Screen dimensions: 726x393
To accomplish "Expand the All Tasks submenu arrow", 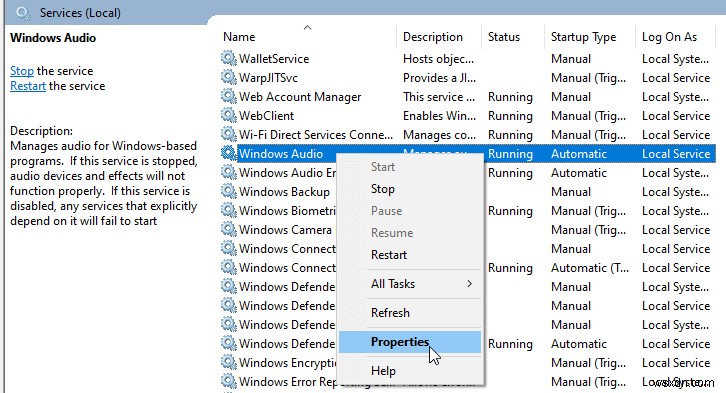I will point(469,284).
